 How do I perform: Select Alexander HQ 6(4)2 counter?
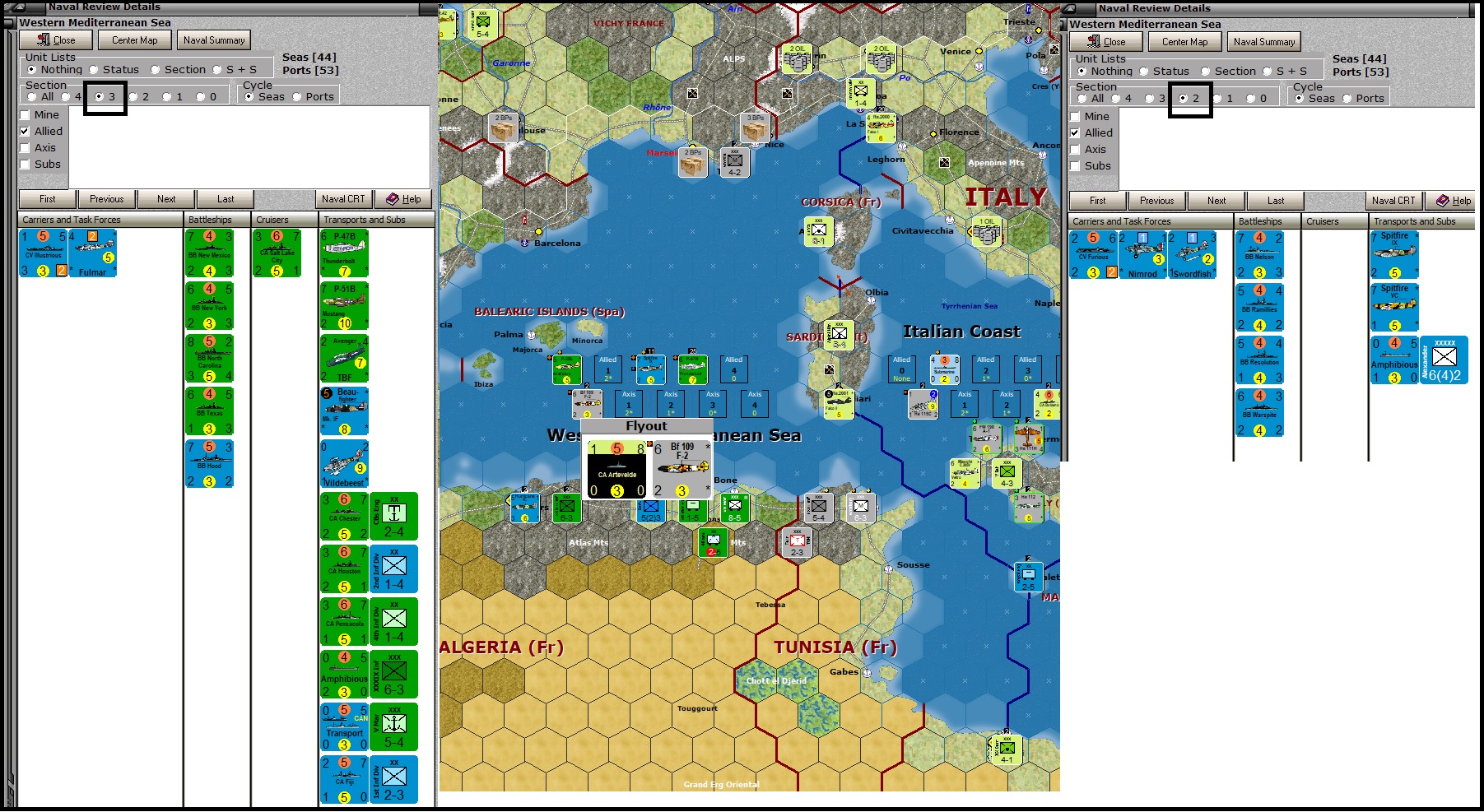tap(1444, 360)
